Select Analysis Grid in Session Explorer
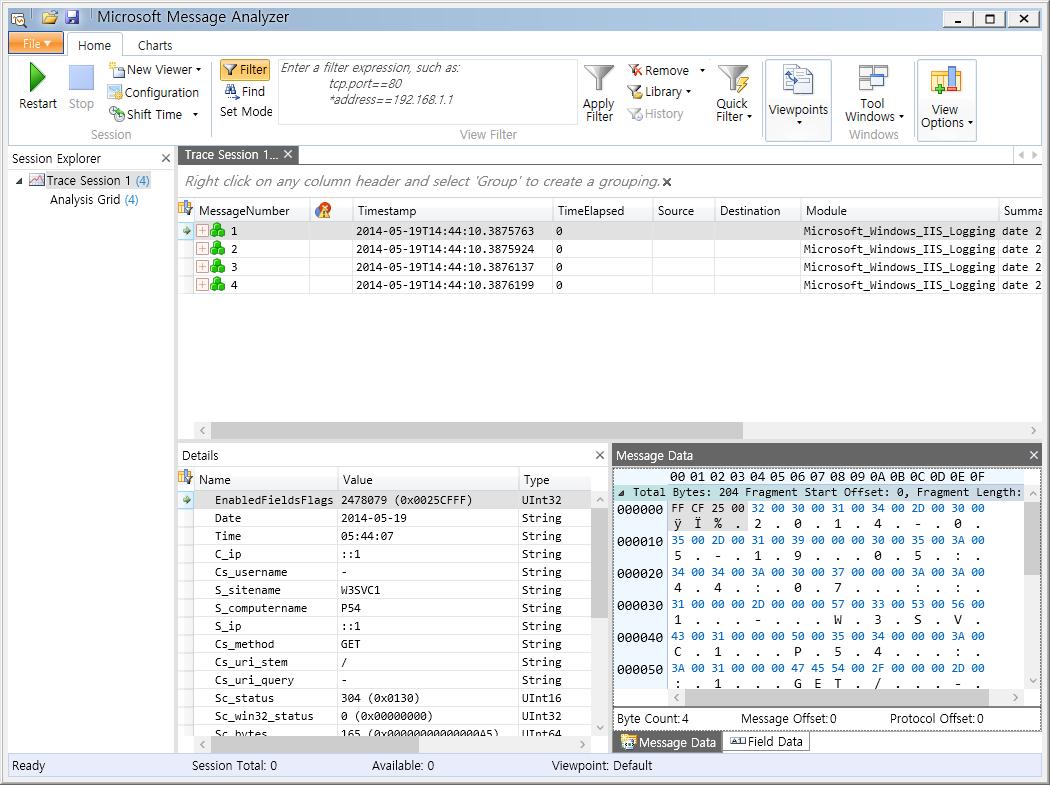Viewport: 1050px width, 785px height. click(94, 200)
